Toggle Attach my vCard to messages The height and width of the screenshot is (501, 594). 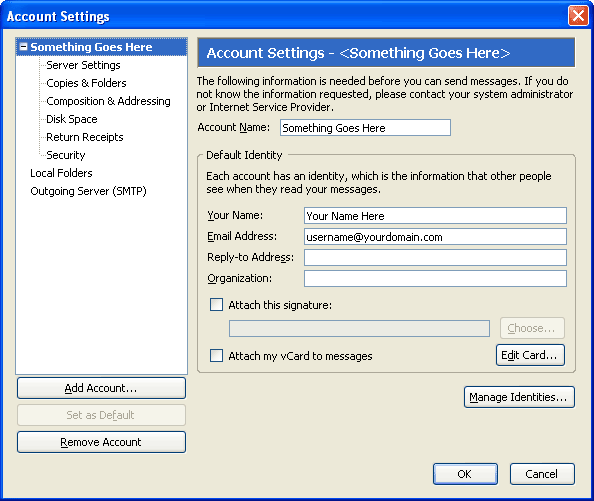[x=216, y=356]
